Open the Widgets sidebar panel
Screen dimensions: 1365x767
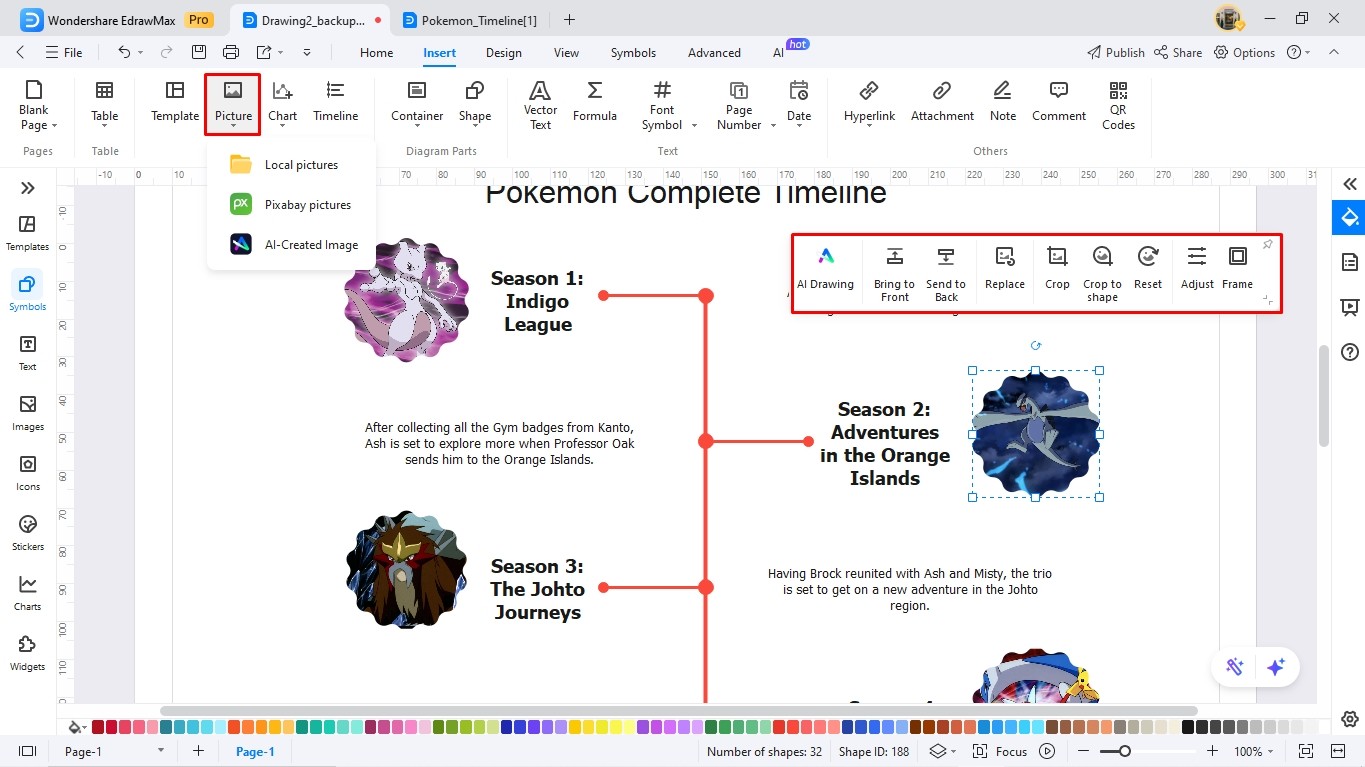tap(28, 653)
